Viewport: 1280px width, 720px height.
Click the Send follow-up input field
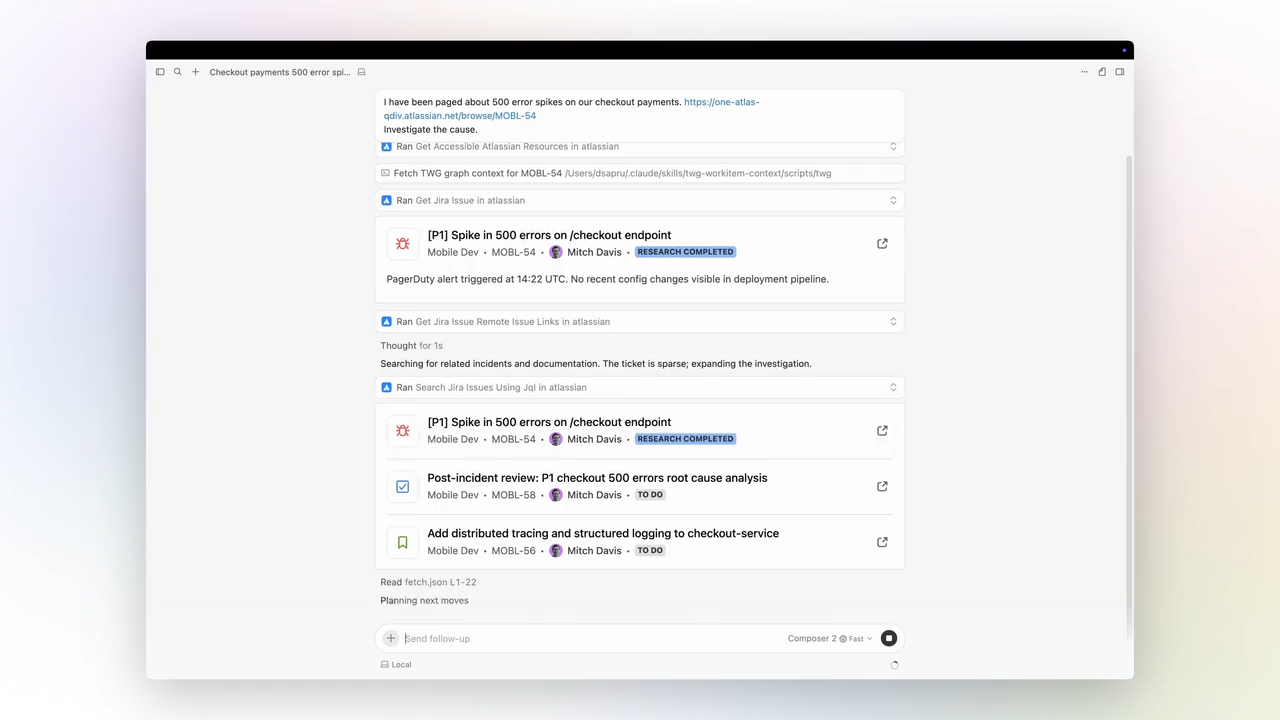click(590, 638)
